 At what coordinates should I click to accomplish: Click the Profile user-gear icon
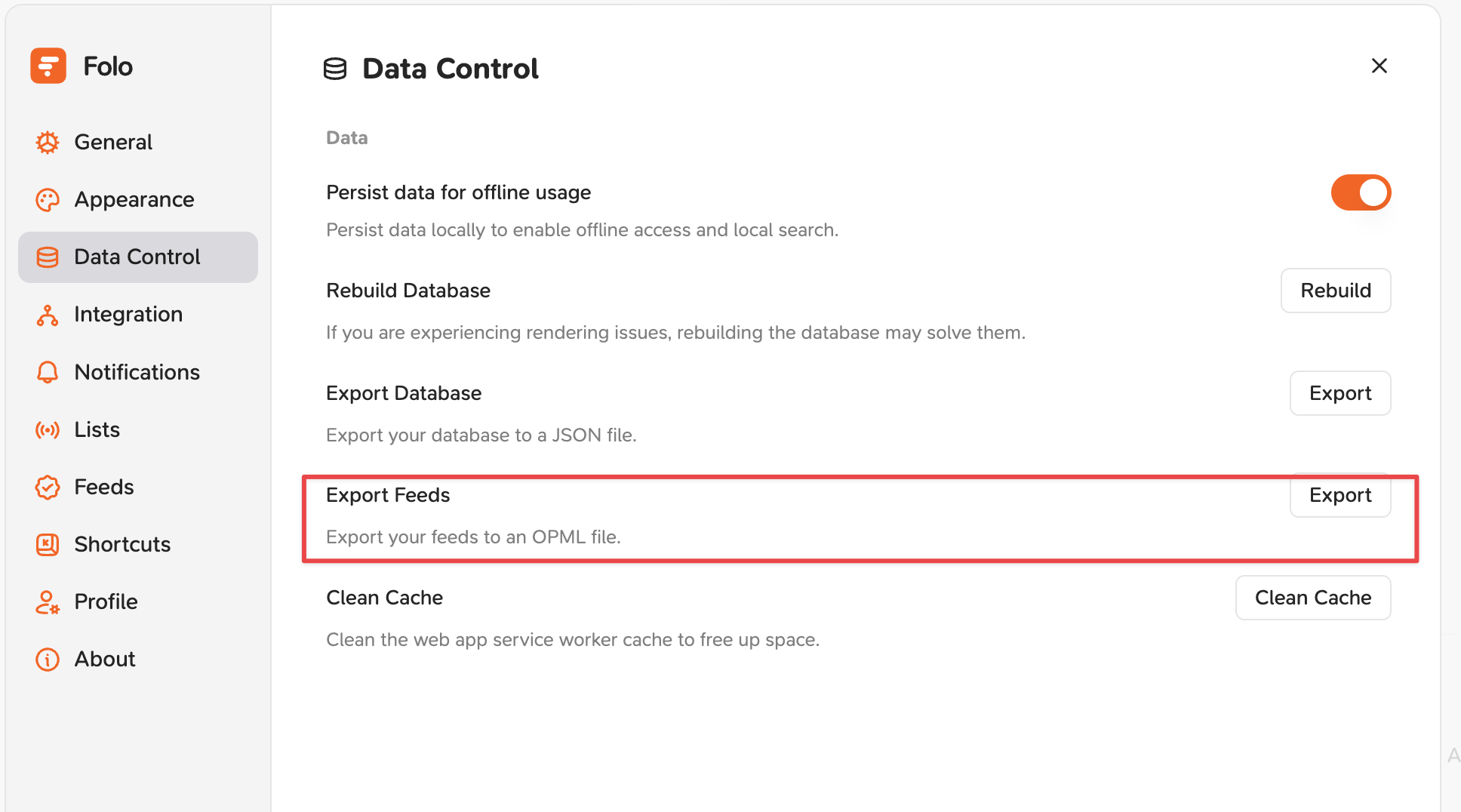[48, 602]
